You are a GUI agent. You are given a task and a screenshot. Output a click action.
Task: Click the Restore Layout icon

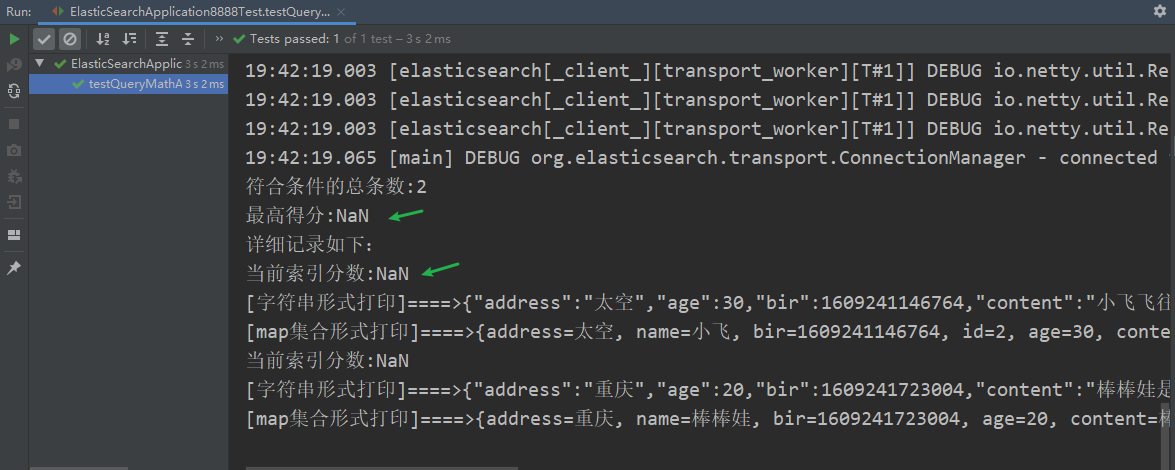(x=13, y=235)
